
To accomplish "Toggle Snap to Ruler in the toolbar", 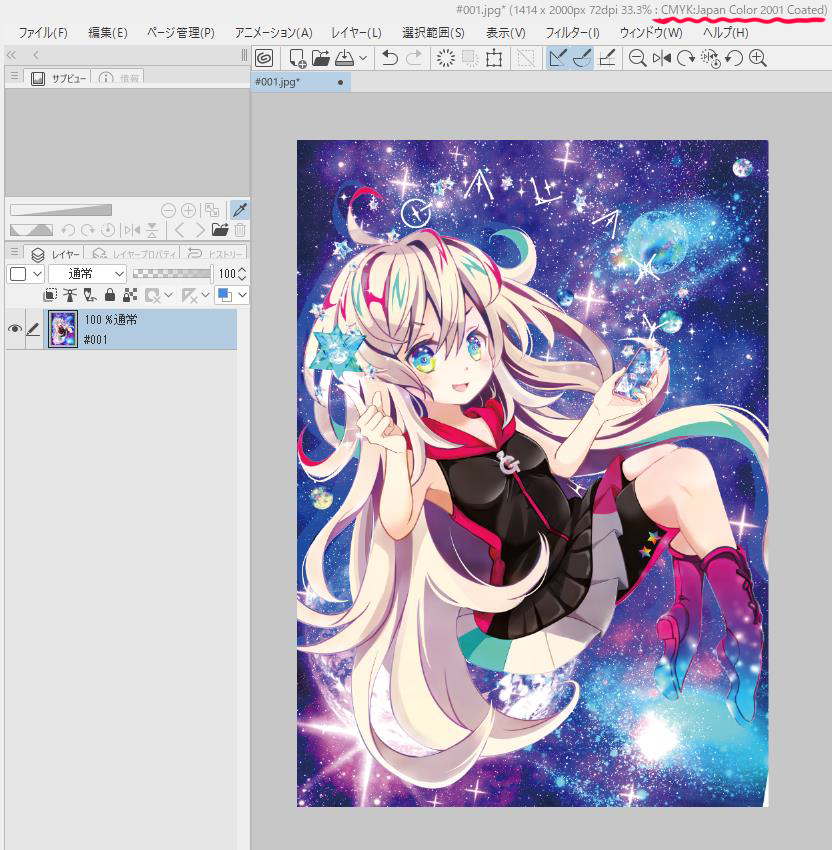I will (557, 58).
